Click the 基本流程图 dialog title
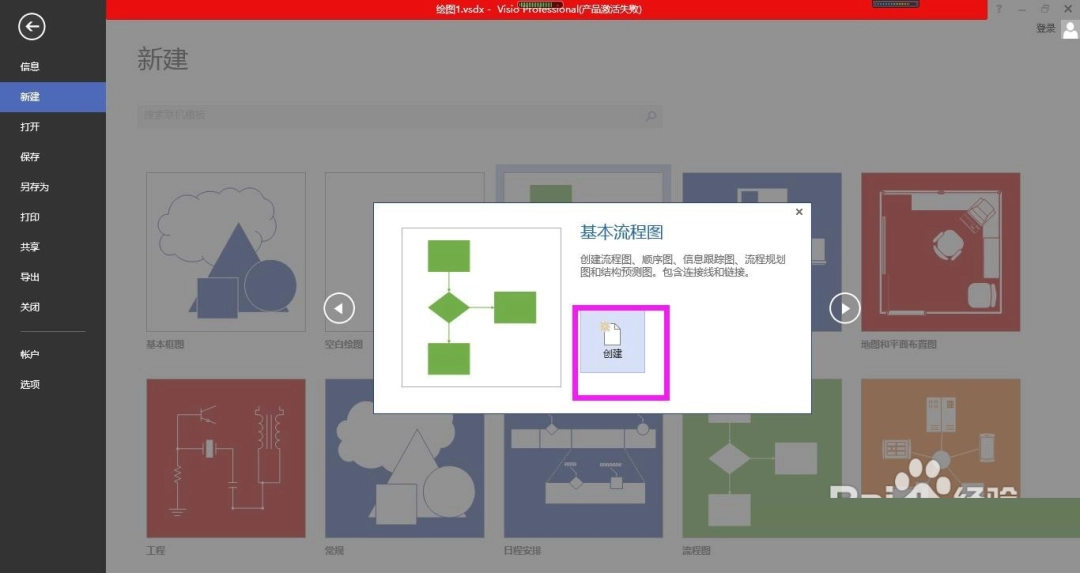This screenshot has width=1080, height=573. pos(621,232)
